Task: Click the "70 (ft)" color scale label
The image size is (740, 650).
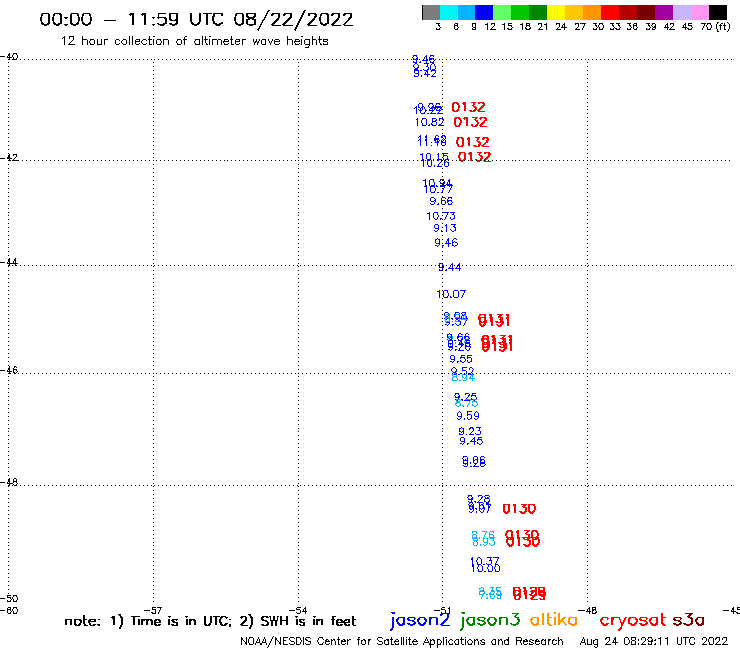Action: (715, 26)
